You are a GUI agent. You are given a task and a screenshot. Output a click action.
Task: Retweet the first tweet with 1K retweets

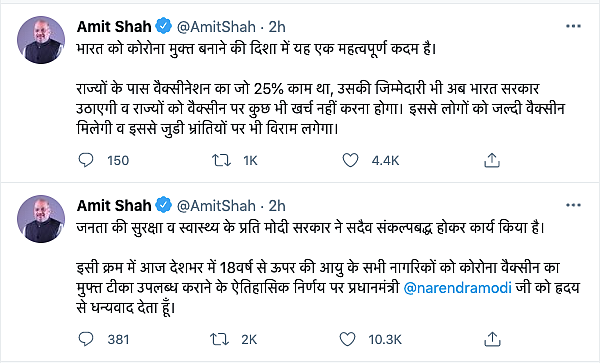click(222, 160)
